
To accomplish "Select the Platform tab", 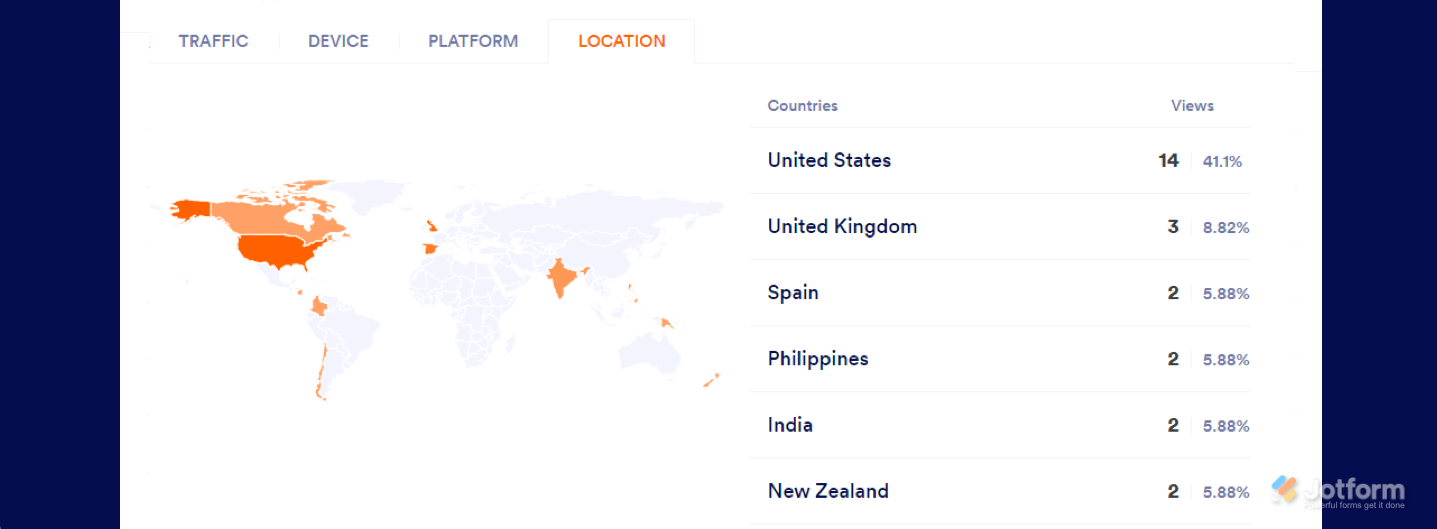I will [x=473, y=41].
